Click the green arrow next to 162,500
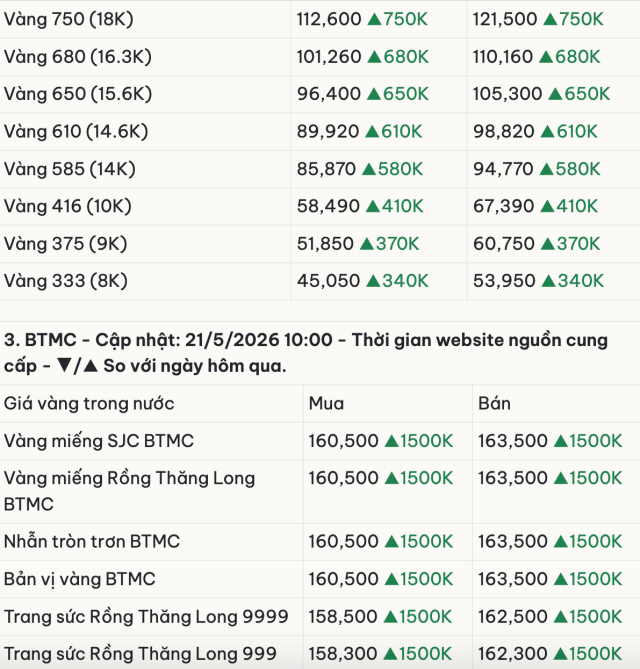Image resolution: width=640 pixels, height=669 pixels. tap(561, 617)
